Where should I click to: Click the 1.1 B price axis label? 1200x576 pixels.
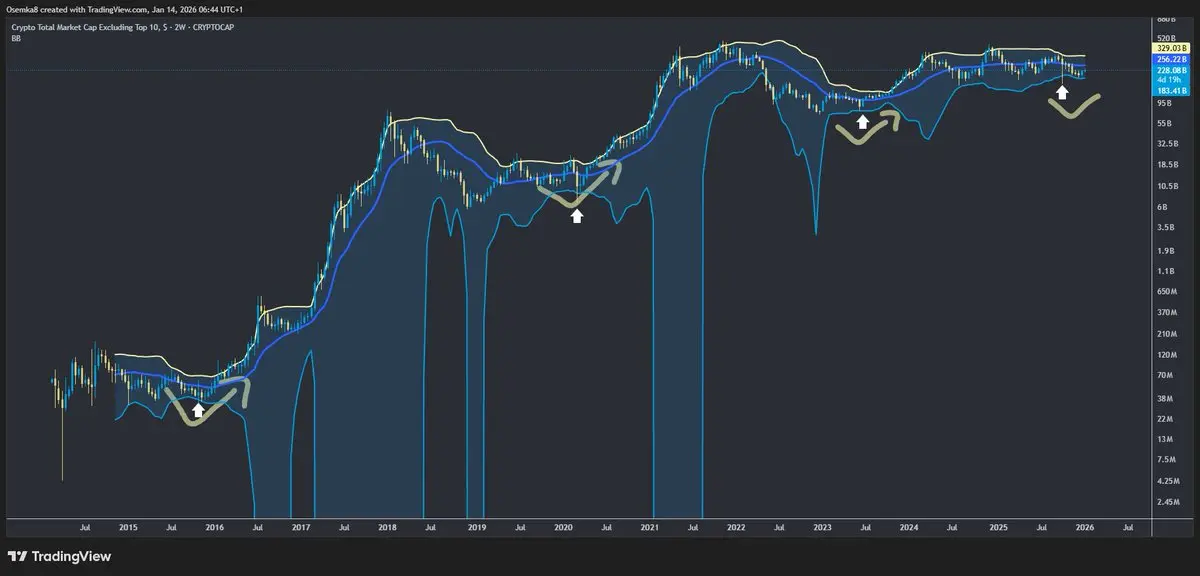point(1164,271)
